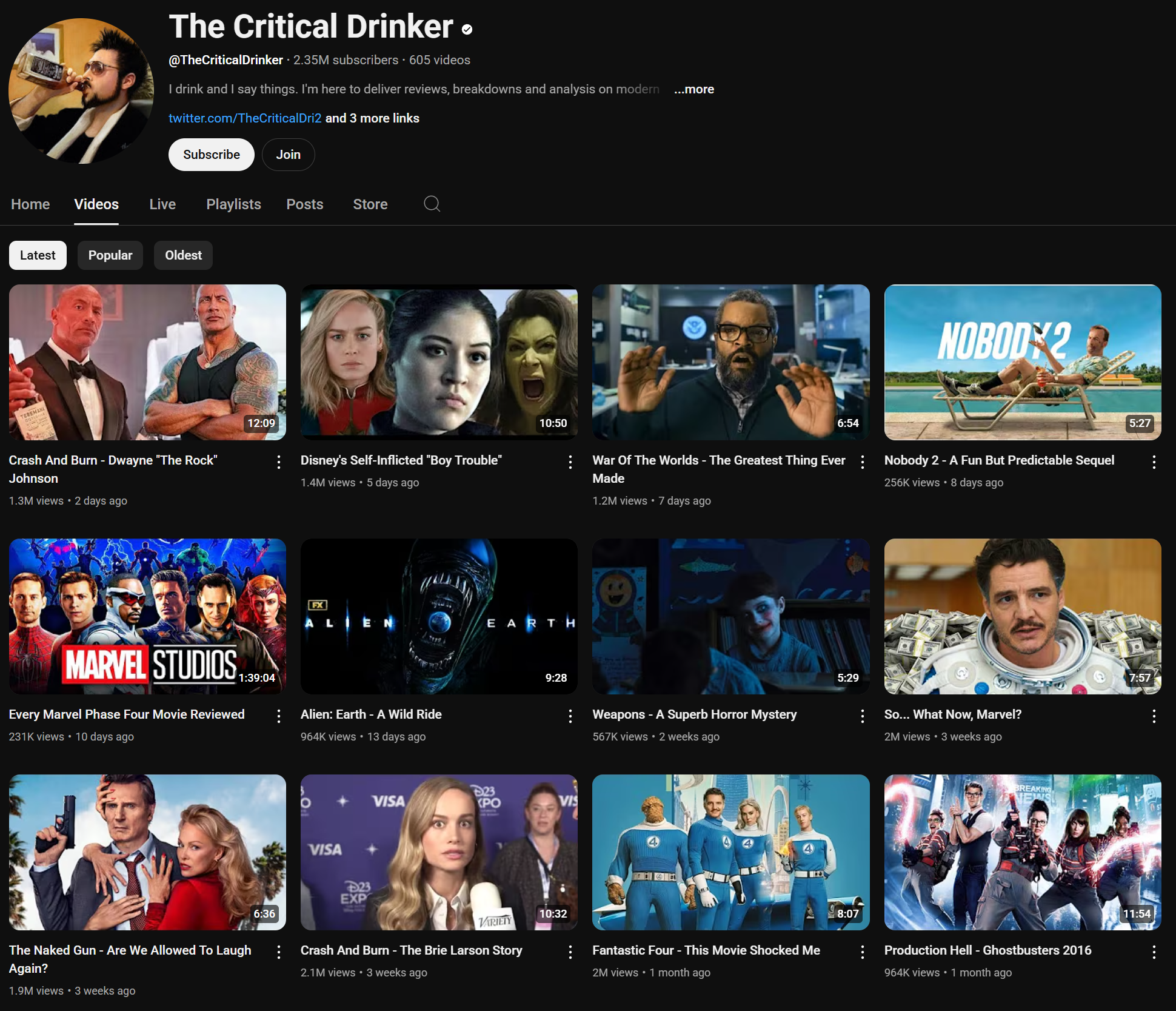Open the channel search magnifier icon
Screen dimensions: 1176x1011
point(432,204)
